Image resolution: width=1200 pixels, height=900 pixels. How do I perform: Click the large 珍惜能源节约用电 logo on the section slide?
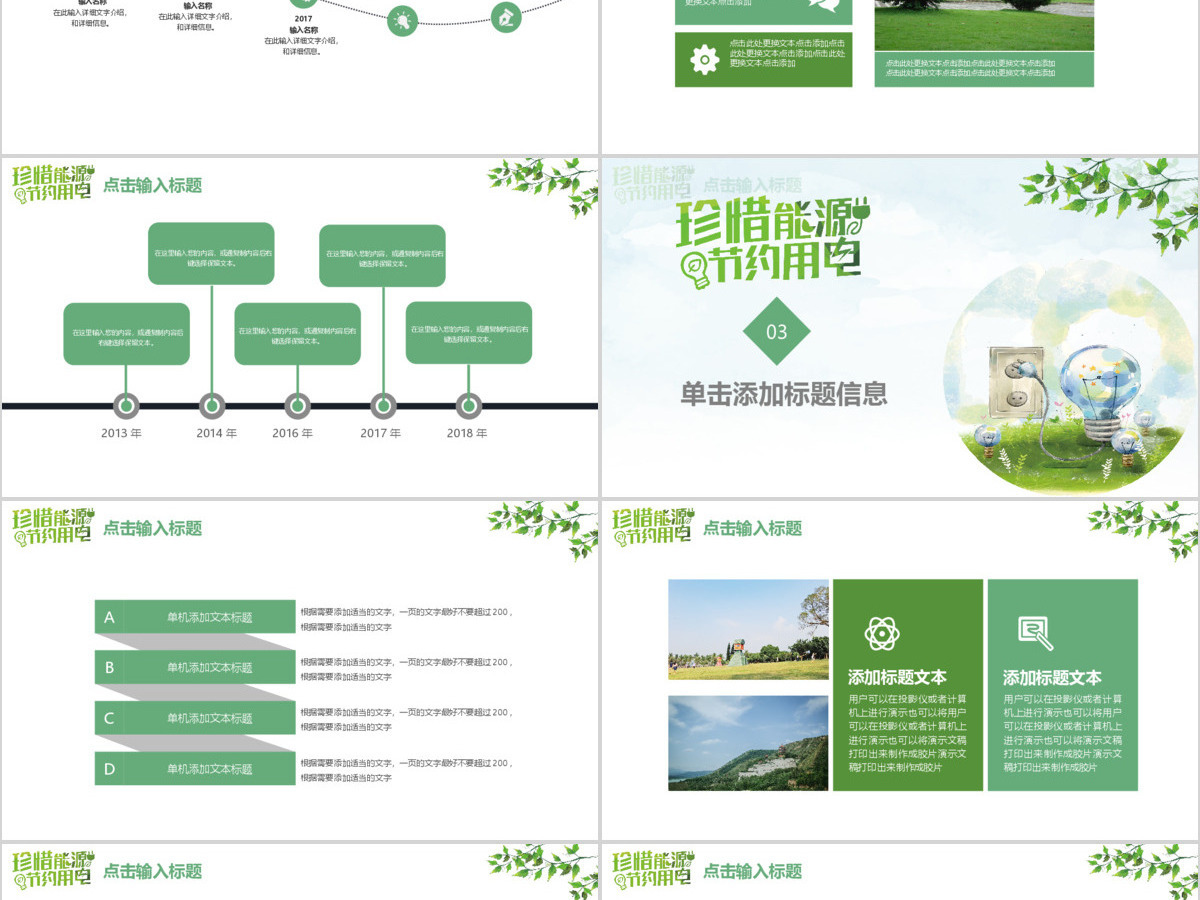pyautogui.click(x=772, y=243)
